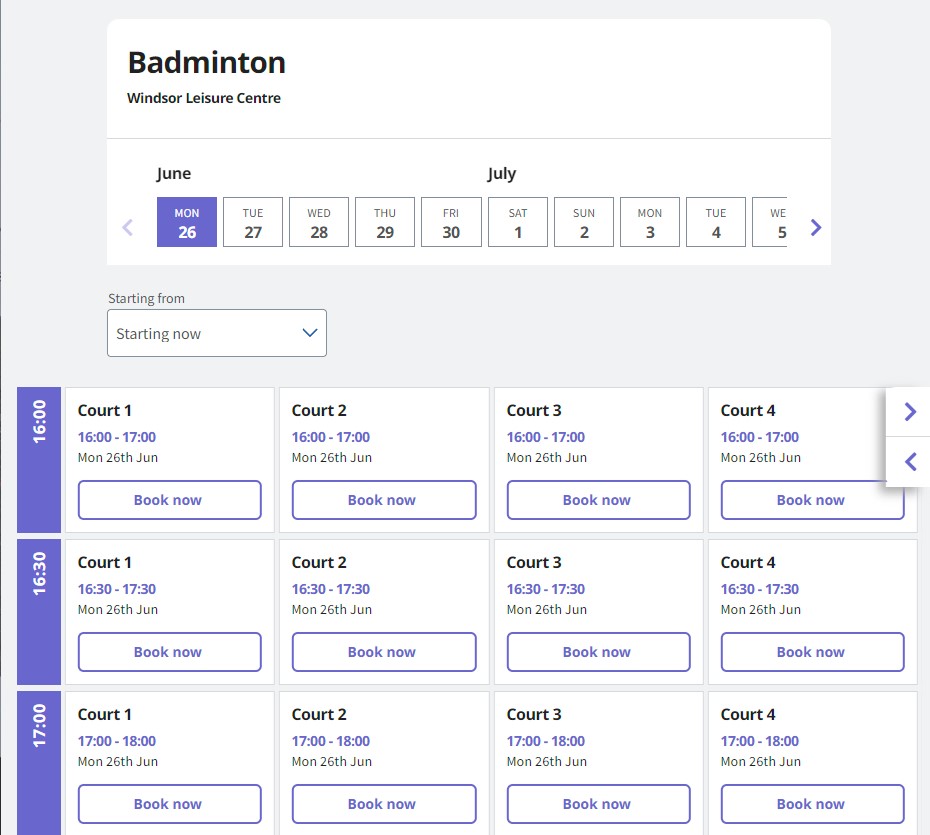Click the 17:00 time slot row header
Viewport: 930px width, 835px height.
tap(39, 763)
